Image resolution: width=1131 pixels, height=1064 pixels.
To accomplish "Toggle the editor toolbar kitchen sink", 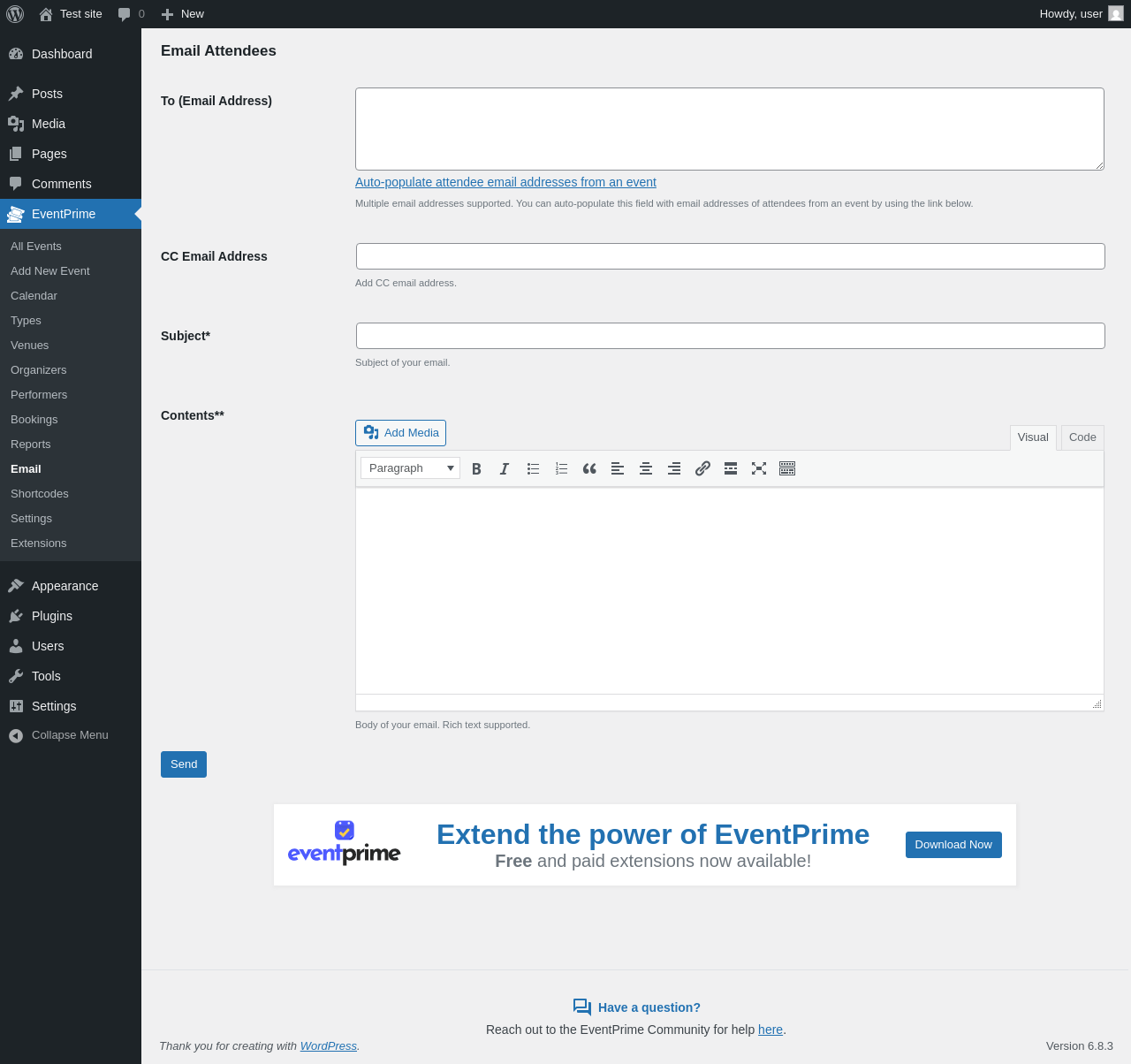I will point(787,468).
